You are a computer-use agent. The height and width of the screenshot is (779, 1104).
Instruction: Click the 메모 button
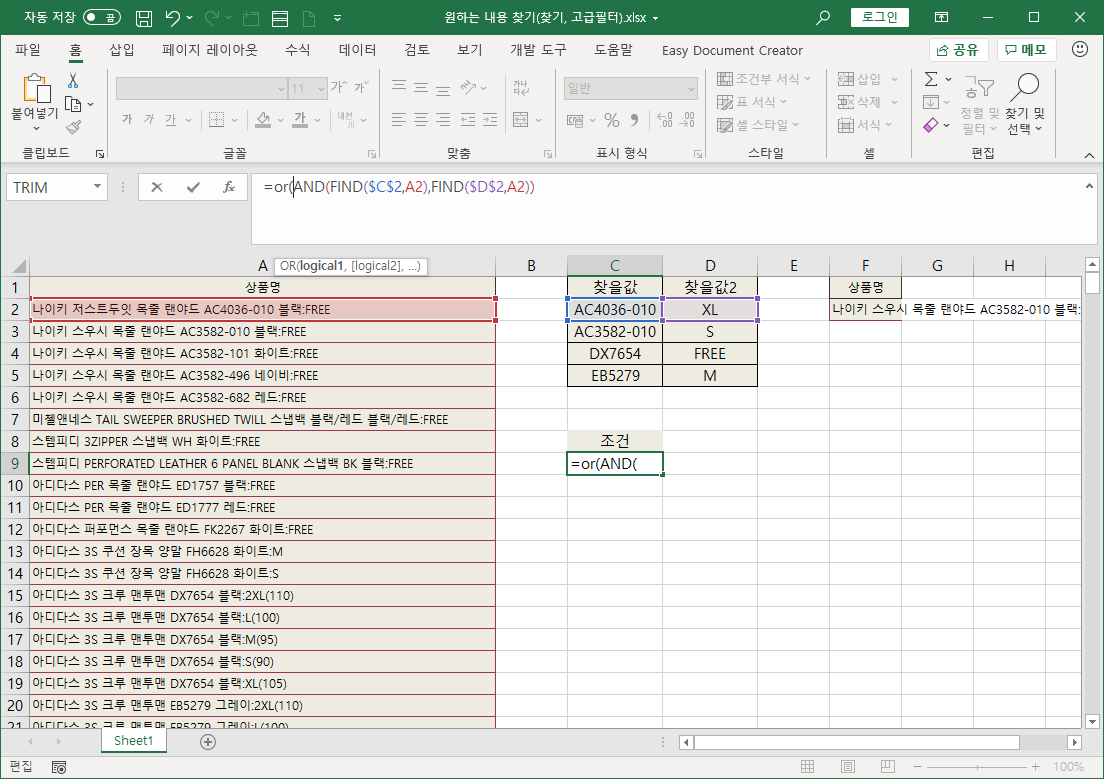tap(1026, 50)
